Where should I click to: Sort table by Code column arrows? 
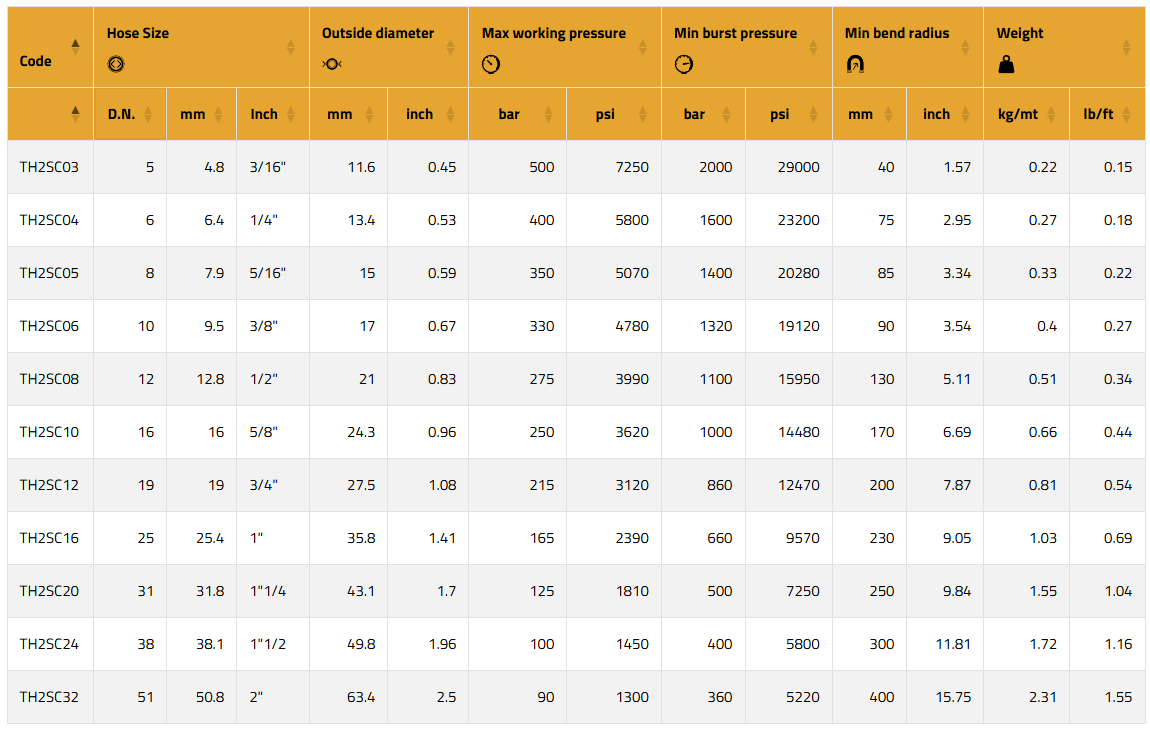pyautogui.click(x=75, y=47)
